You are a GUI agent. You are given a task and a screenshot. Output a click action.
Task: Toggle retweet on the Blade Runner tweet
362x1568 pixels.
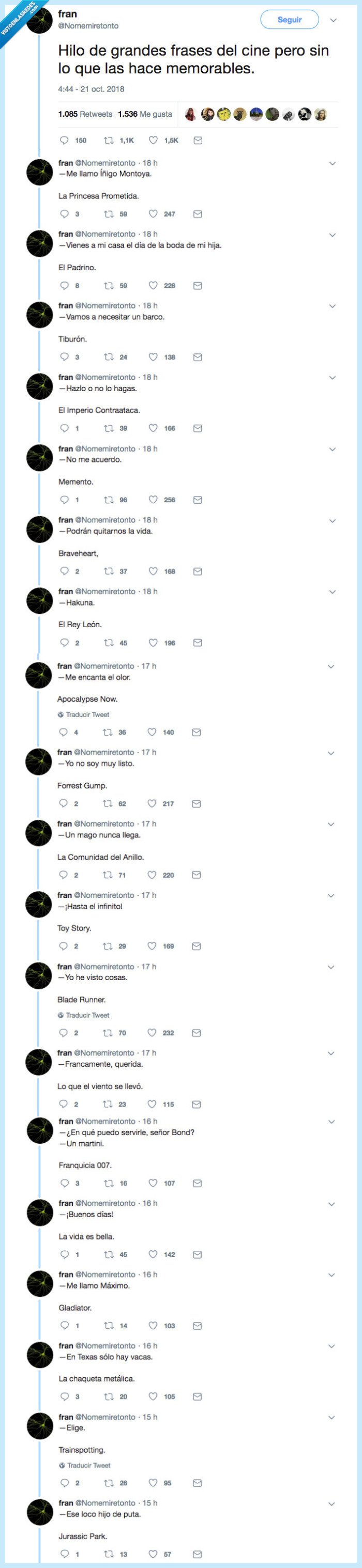(x=108, y=1032)
